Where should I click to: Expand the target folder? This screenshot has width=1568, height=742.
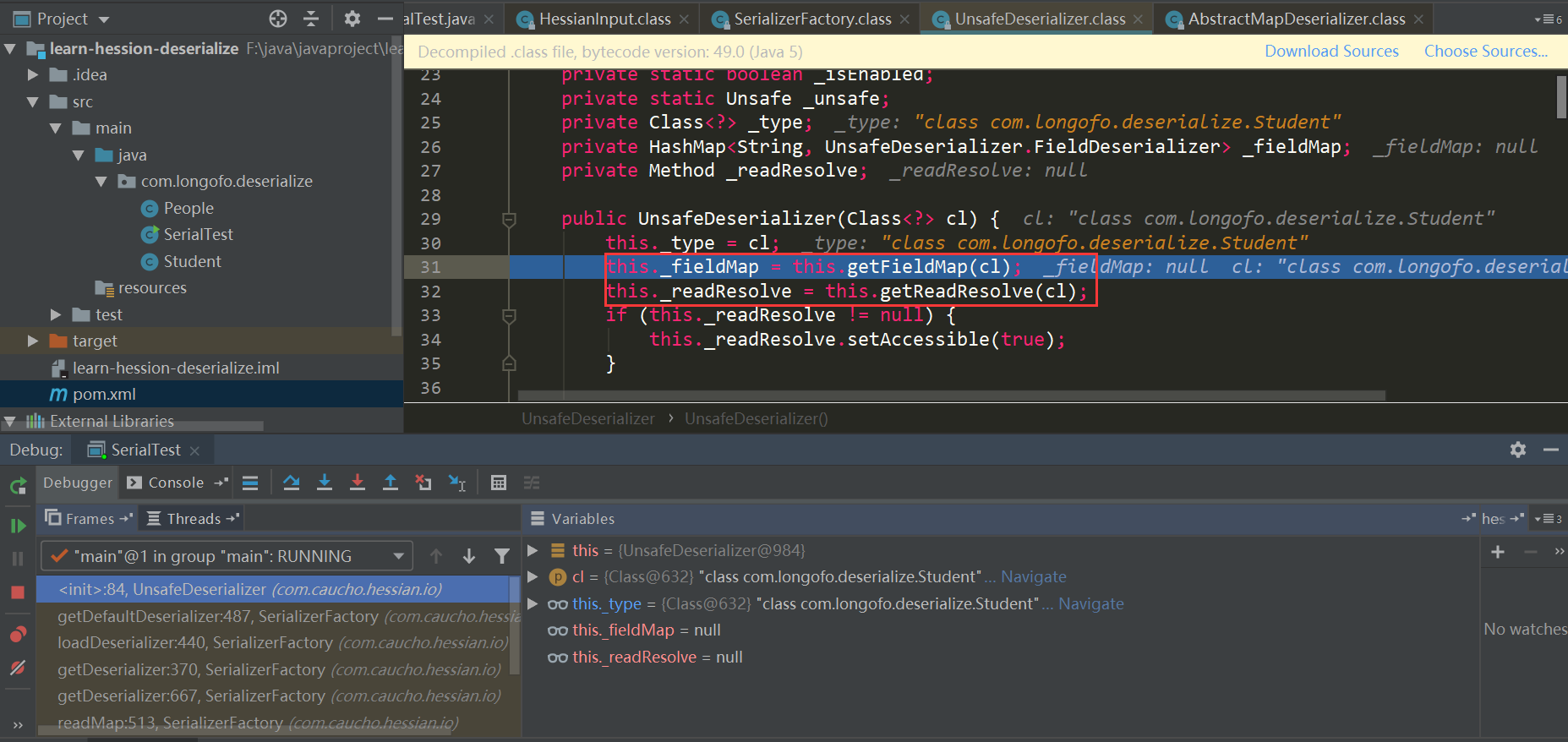coord(33,341)
